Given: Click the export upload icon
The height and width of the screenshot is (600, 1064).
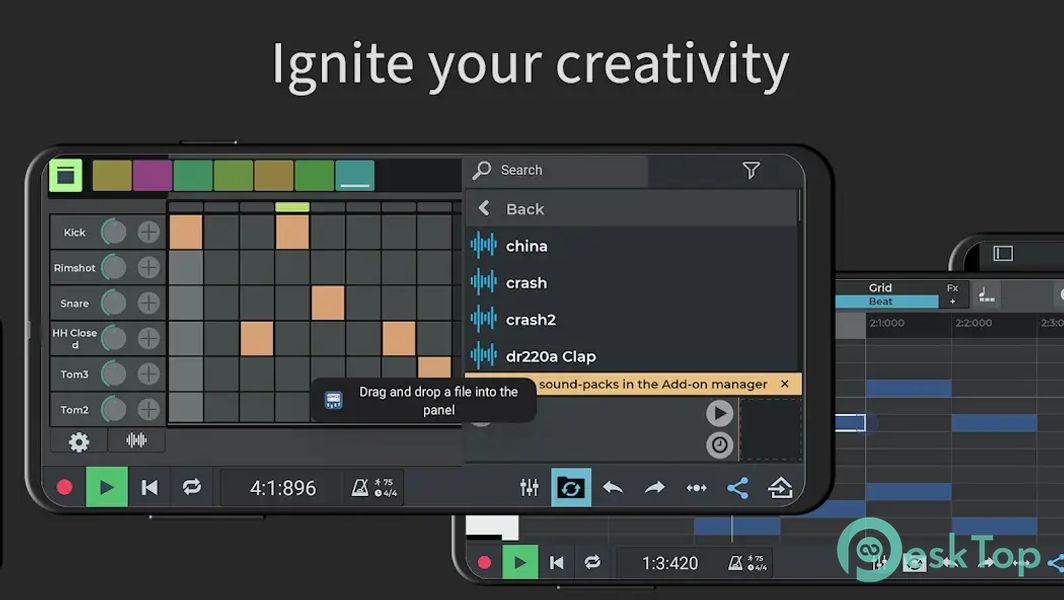Looking at the screenshot, I should coord(780,487).
